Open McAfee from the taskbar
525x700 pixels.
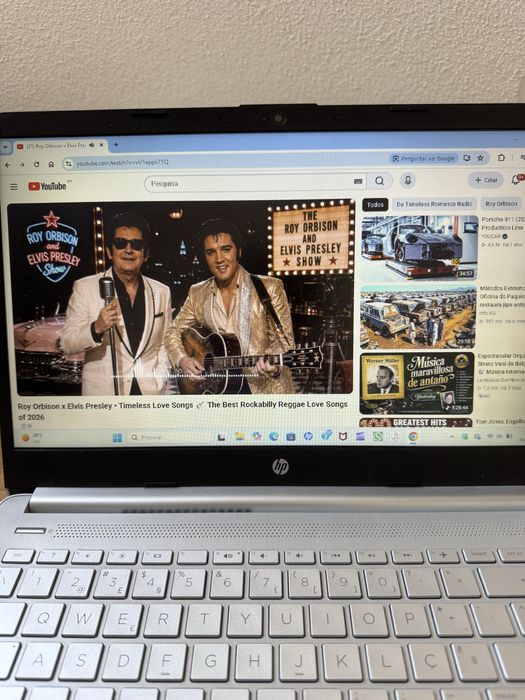click(x=342, y=436)
